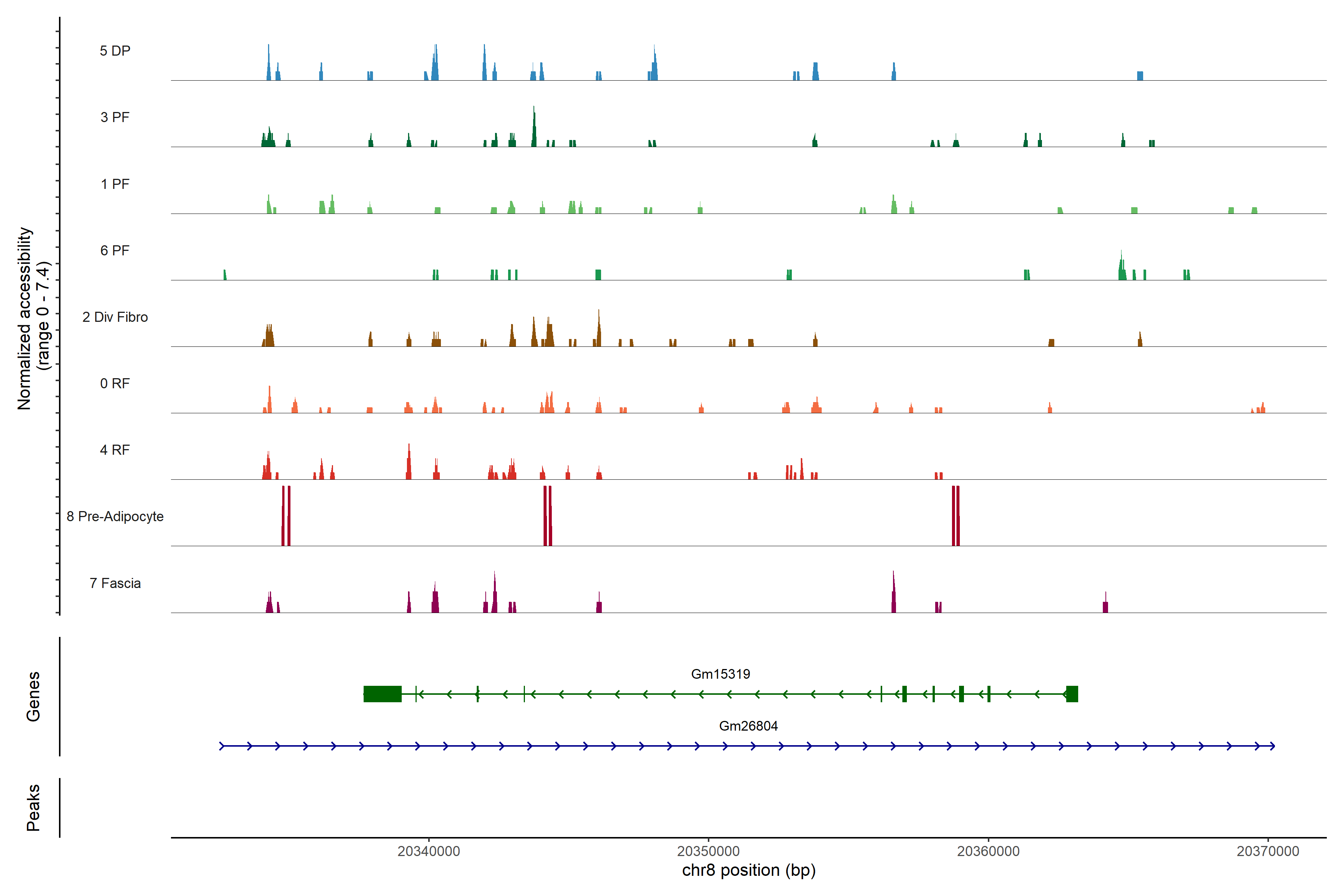Screen dimensions: 1344x896
Task: Click the 20370000 axis tick label
Action: coord(1268,851)
